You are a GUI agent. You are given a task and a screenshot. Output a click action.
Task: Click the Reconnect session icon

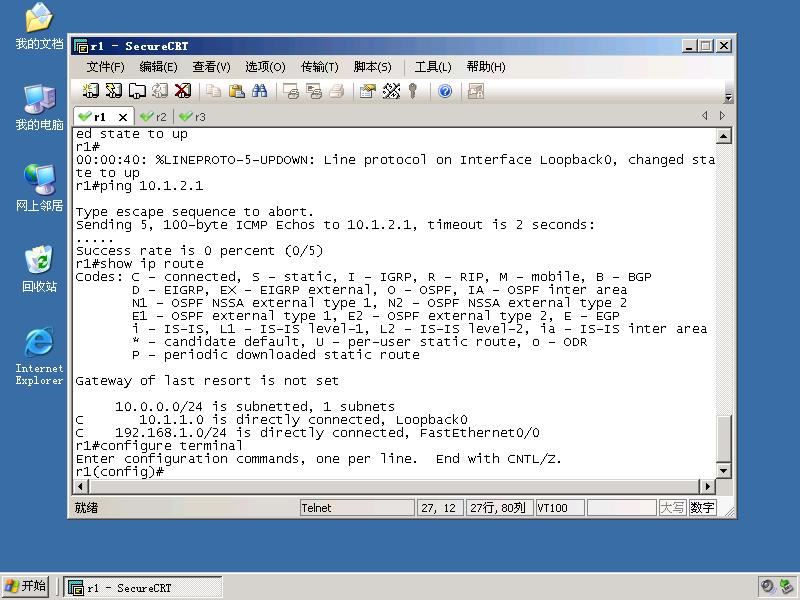tap(160, 91)
